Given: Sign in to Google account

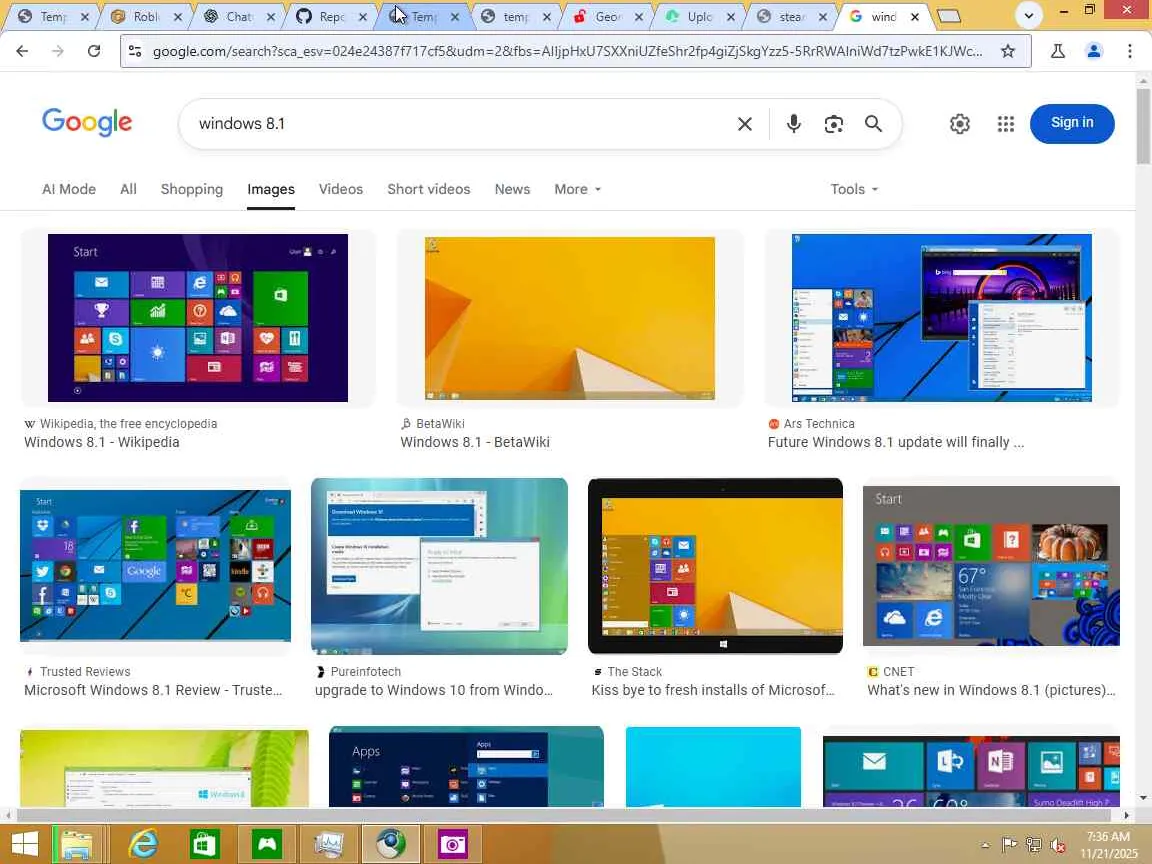Looking at the screenshot, I should (1072, 123).
